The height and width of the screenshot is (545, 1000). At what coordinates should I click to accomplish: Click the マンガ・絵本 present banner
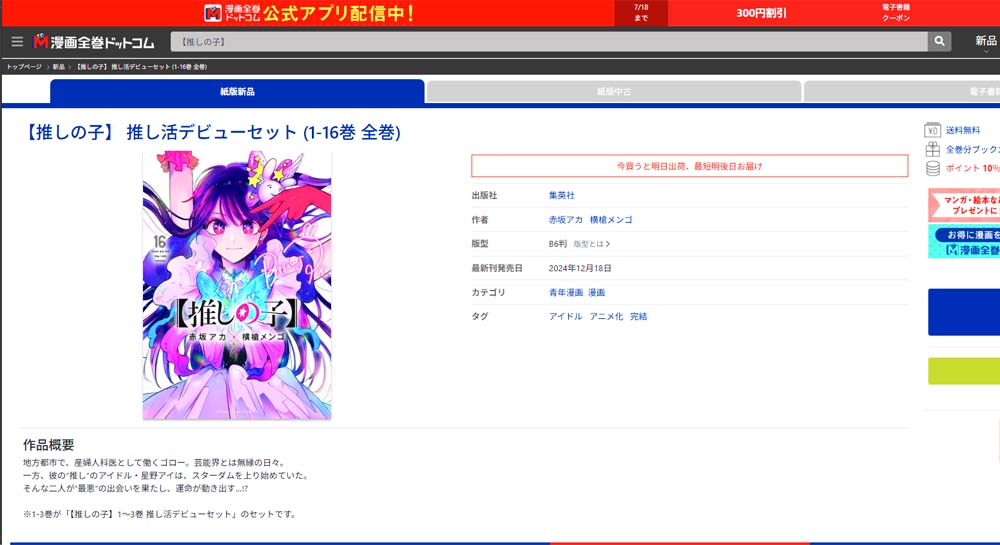[x=964, y=205]
